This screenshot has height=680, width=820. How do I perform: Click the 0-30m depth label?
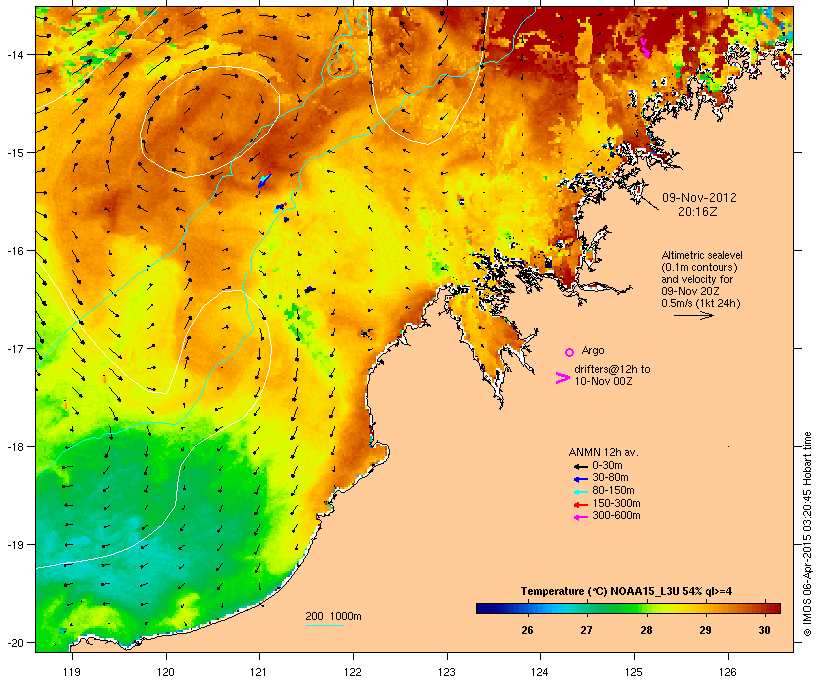607,466
